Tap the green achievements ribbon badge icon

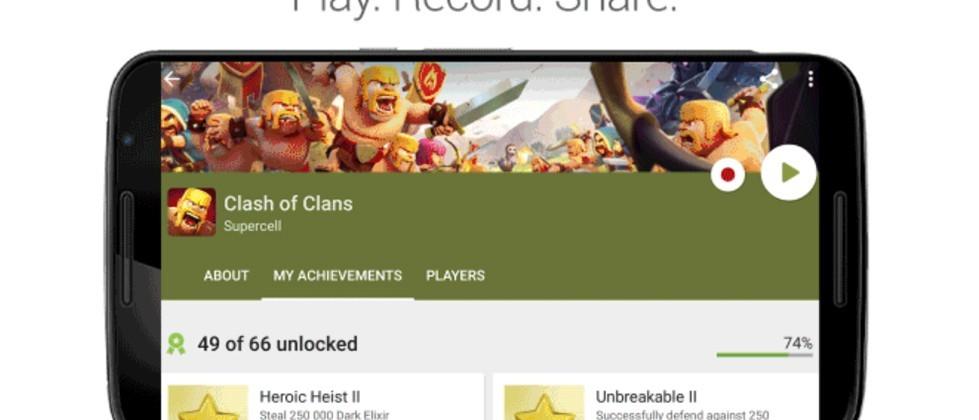176,344
